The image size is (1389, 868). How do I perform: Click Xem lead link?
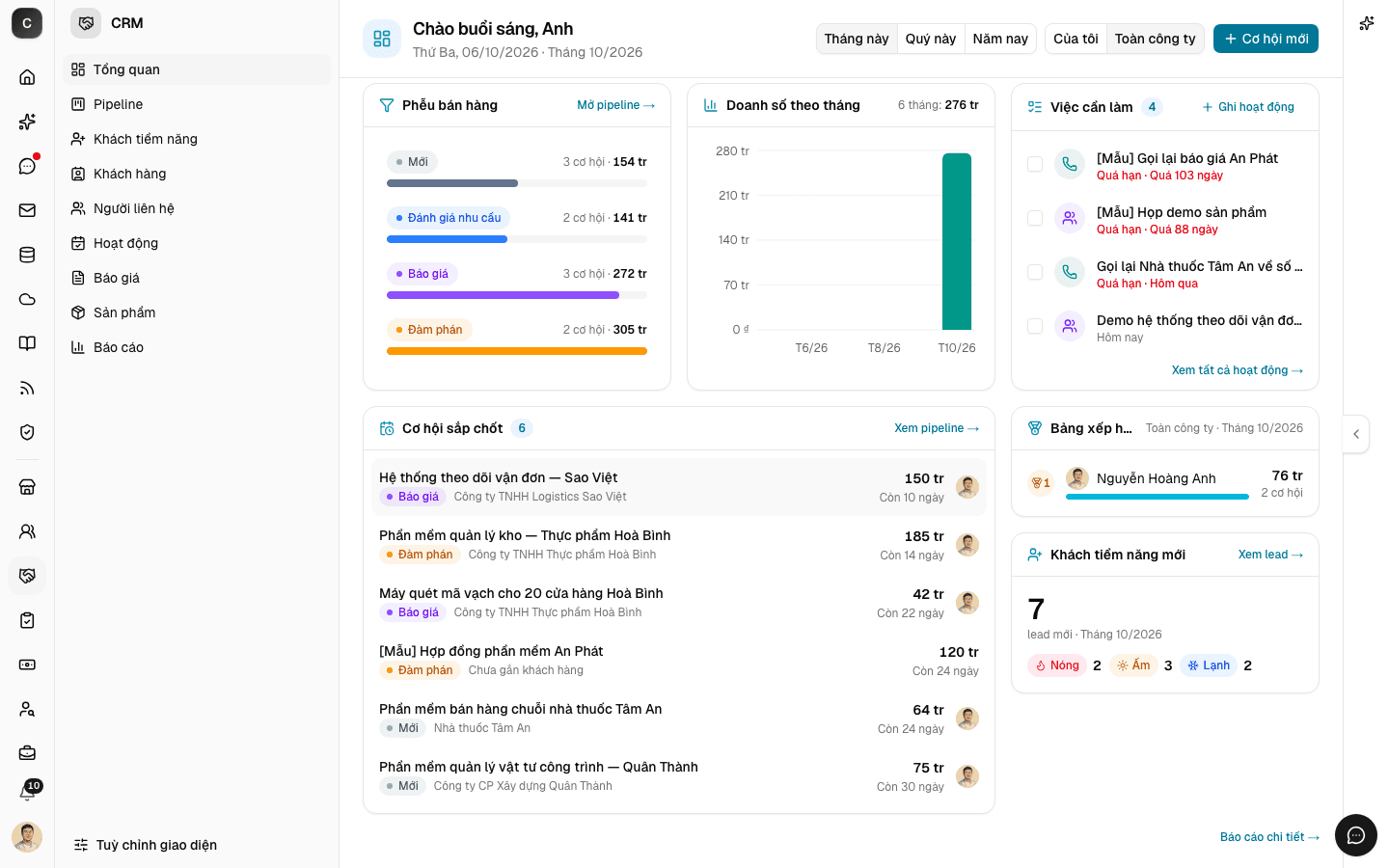tap(1270, 555)
